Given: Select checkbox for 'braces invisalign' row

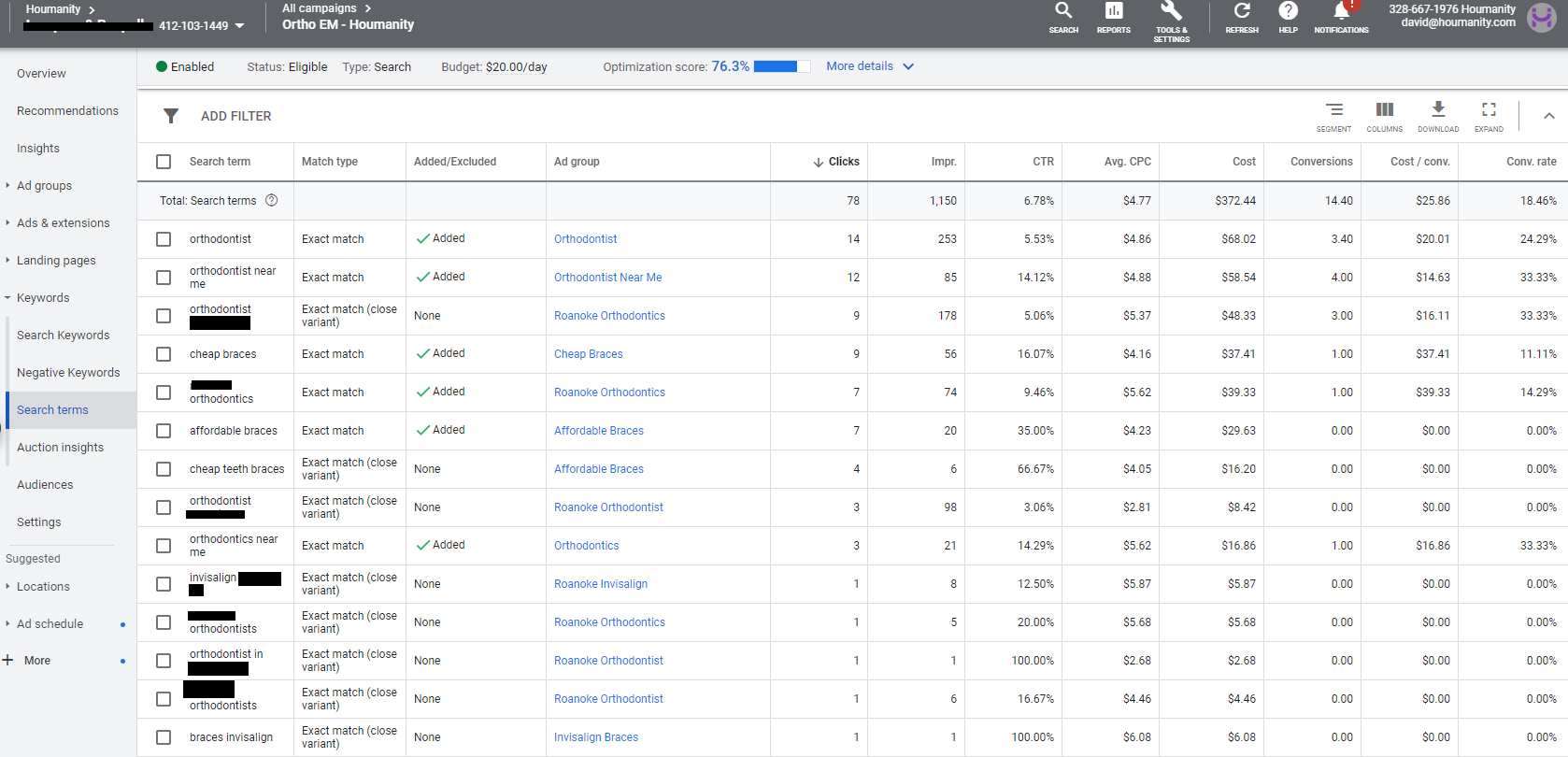Looking at the screenshot, I should point(164,737).
